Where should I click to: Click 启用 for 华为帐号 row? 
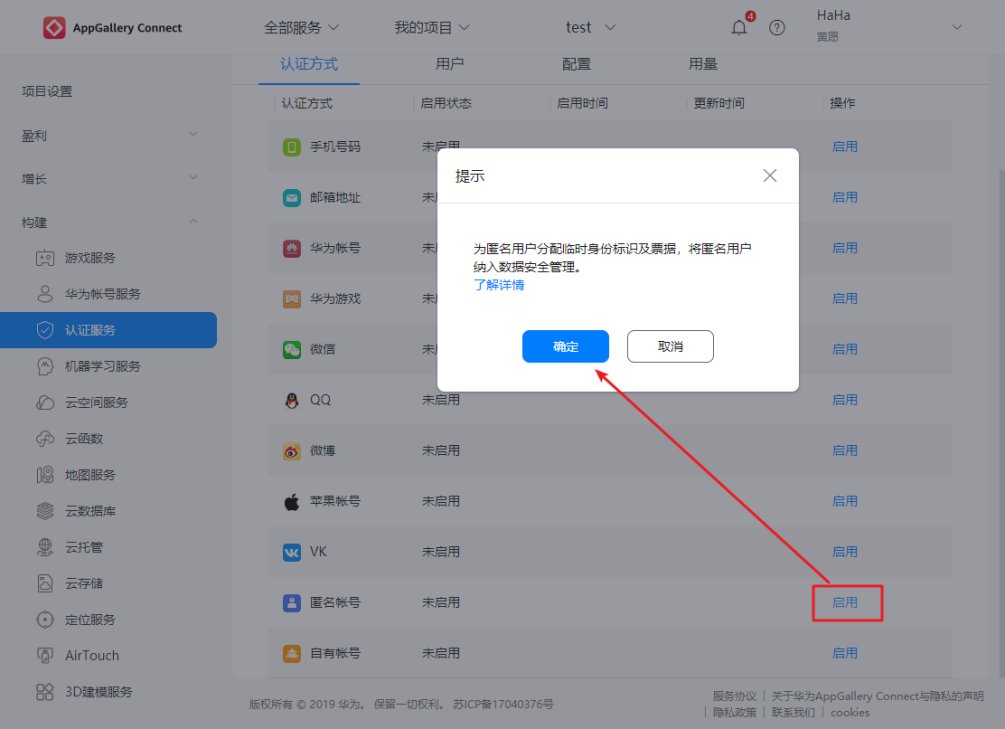844,248
